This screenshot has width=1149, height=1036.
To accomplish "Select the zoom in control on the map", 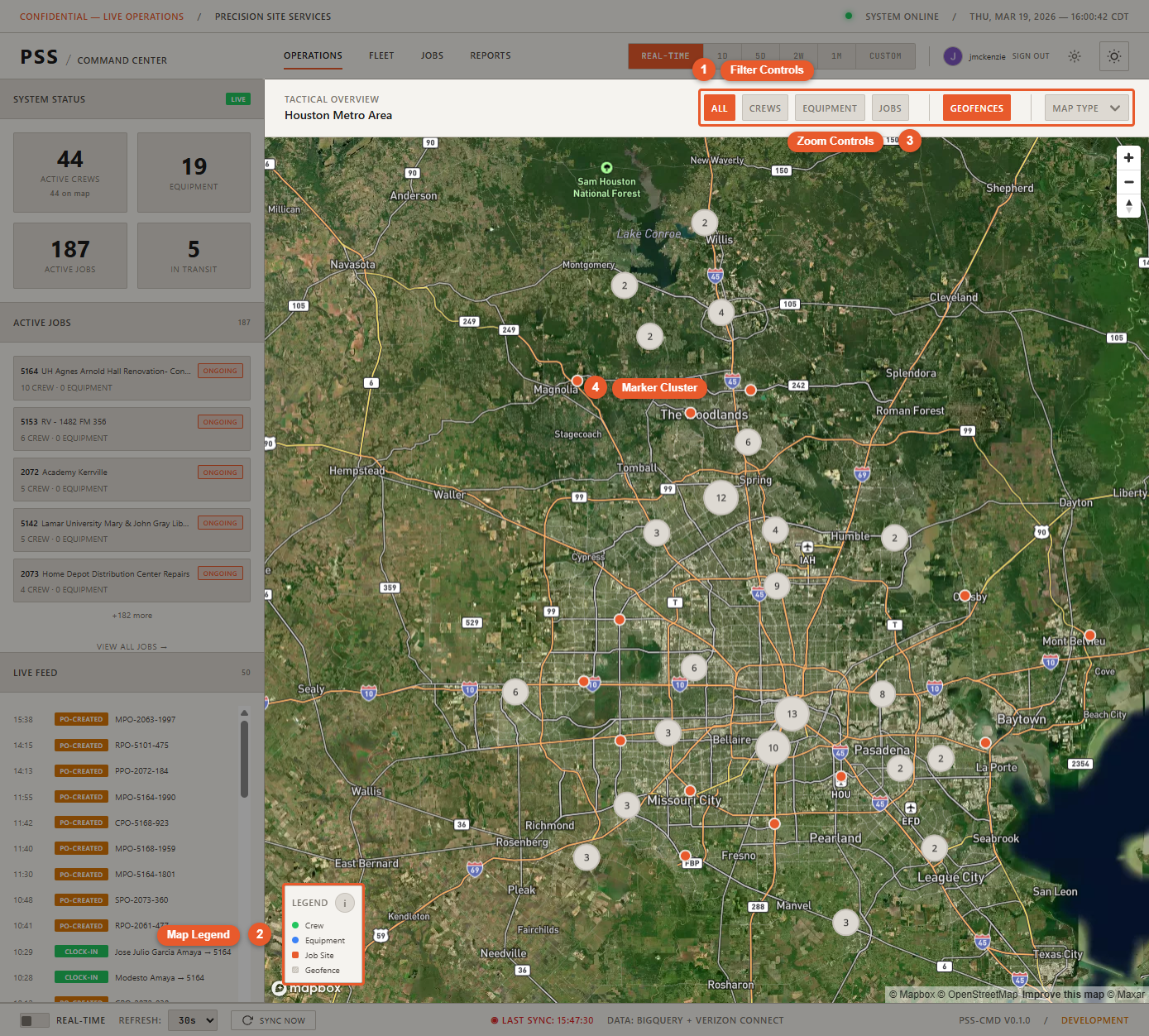I will coord(1128,157).
